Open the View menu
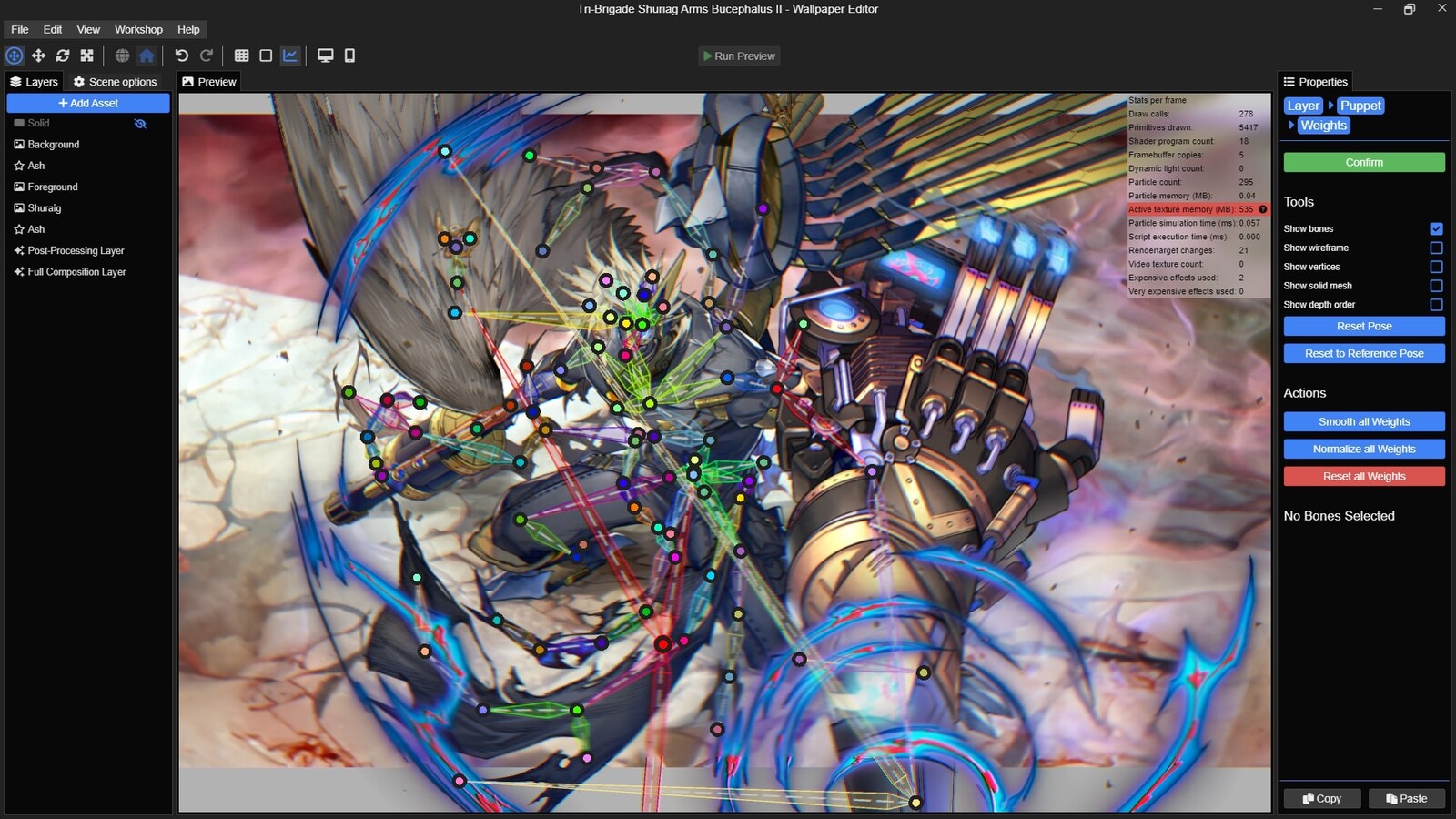Screen dimensions: 1456x819 88,30
